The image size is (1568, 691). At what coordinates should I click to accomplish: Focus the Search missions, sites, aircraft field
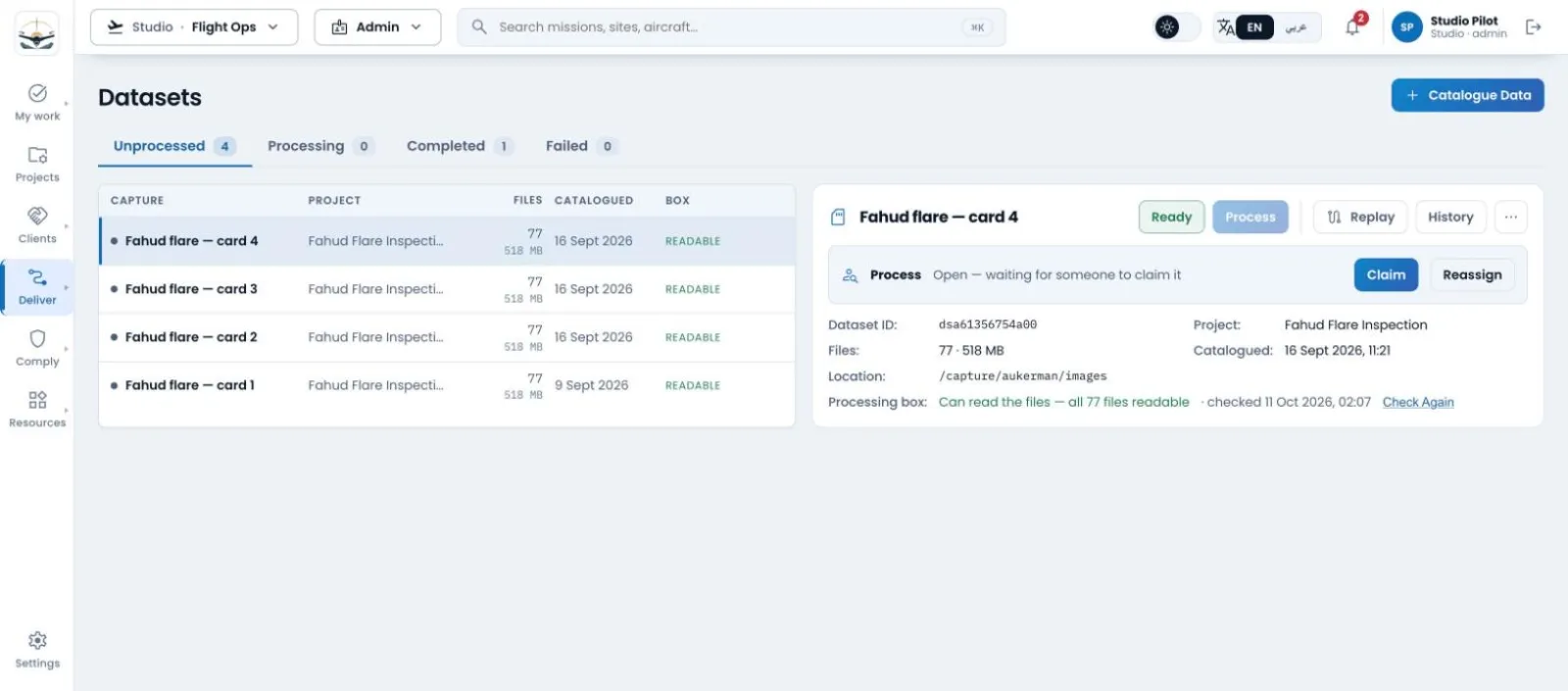731,27
